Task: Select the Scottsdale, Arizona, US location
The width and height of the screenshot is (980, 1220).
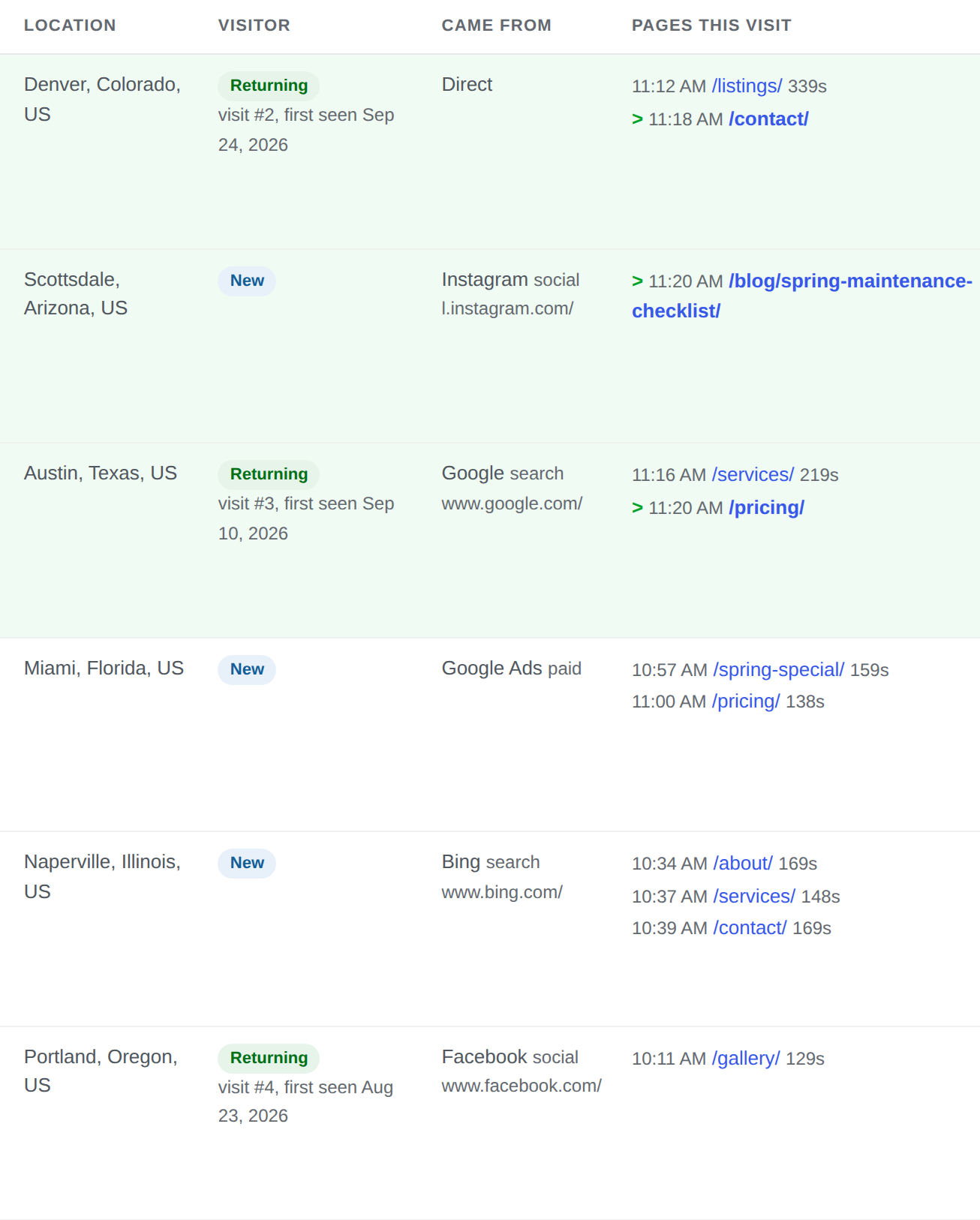Action: (x=76, y=294)
